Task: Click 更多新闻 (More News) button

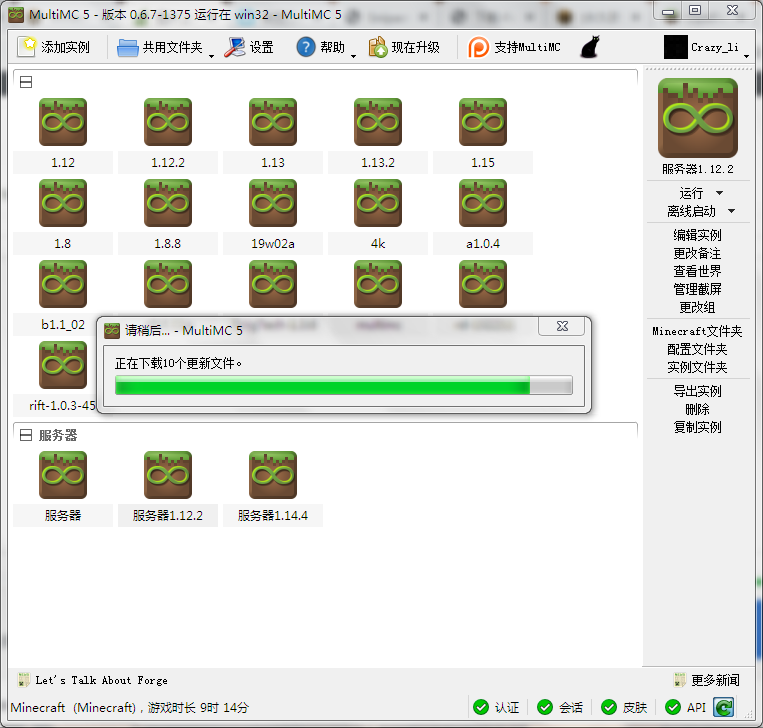Action: (707, 680)
